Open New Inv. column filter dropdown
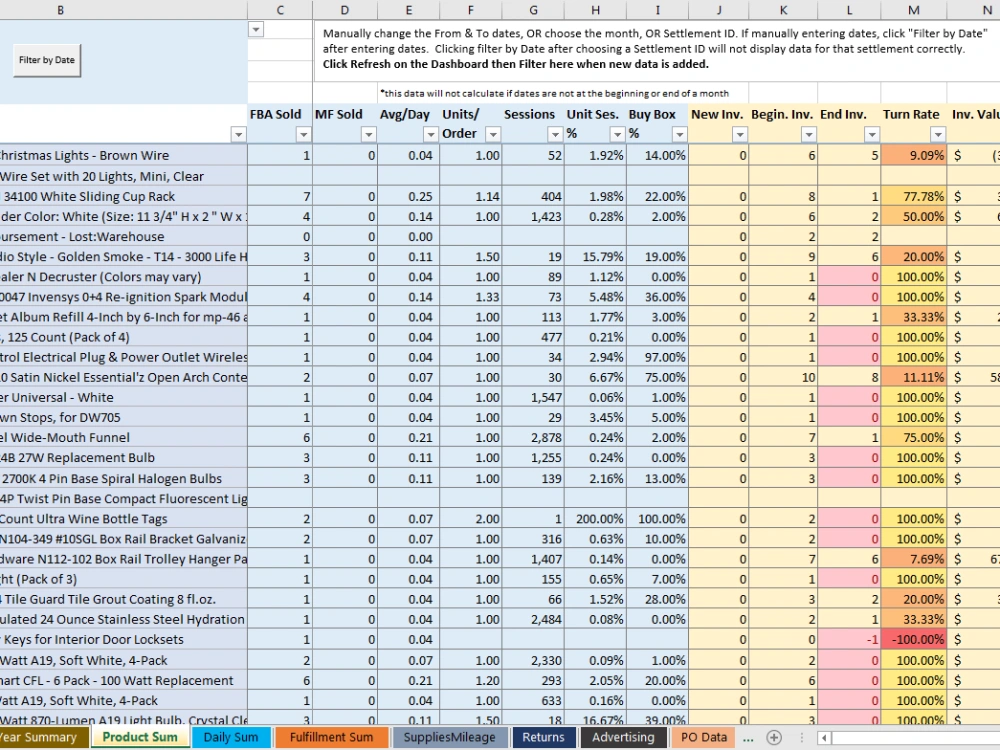The image size is (1000, 750). pyautogui.click(x=739, y=135)
